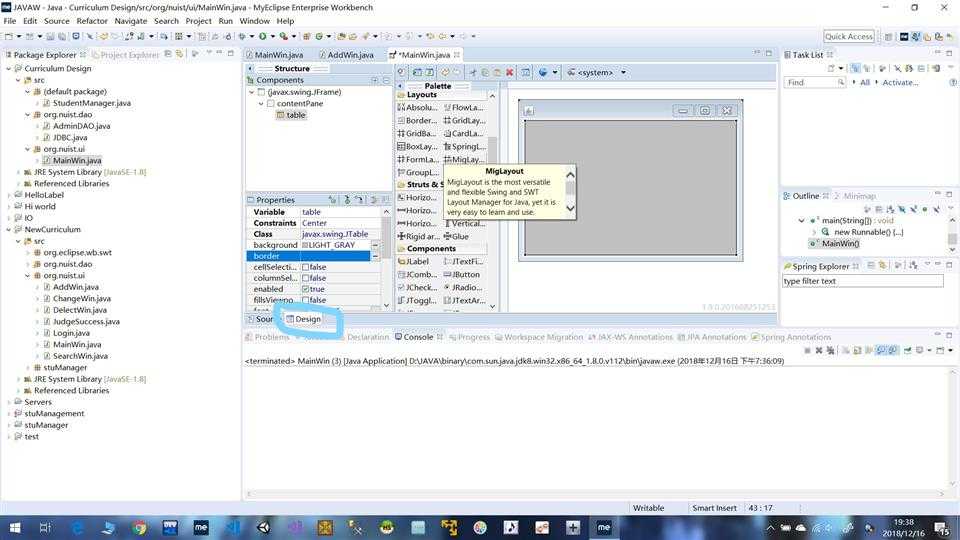Switch to the Design tab
960x540 pixels.
304,319
